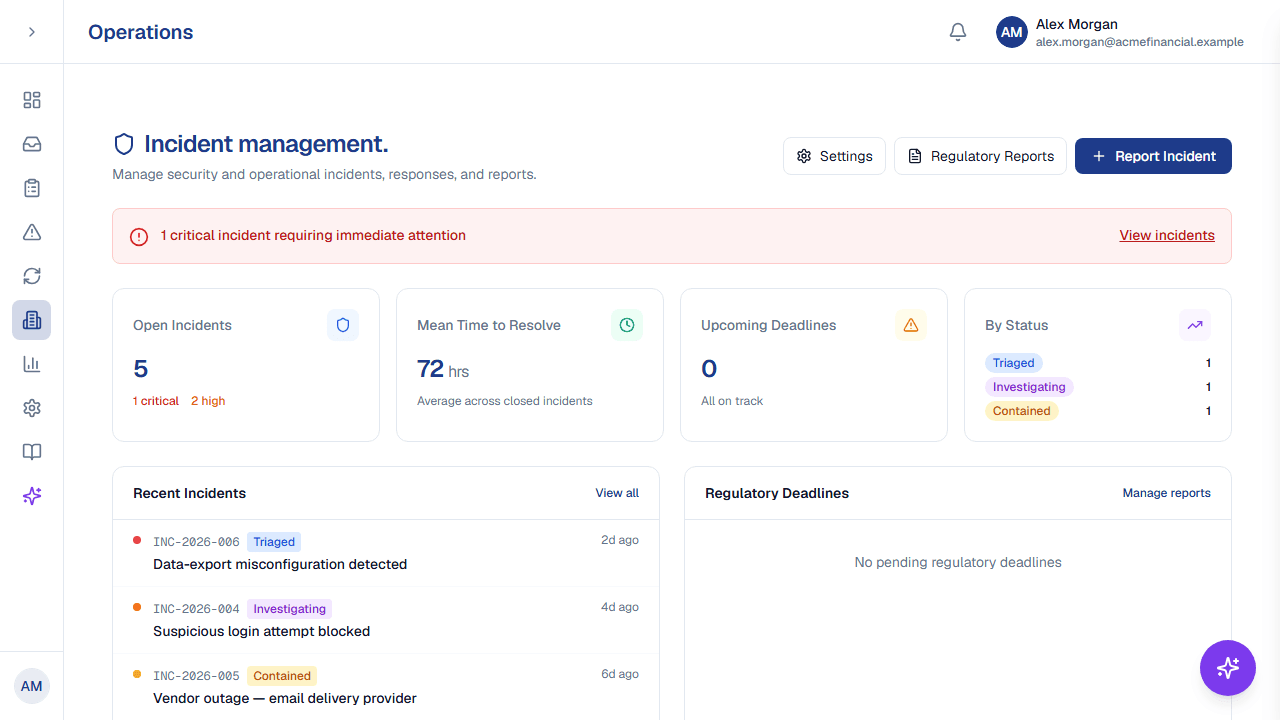Click the '6d ago' timestamp
Screen dimensions: 1280x720
(x=620, y=674)
